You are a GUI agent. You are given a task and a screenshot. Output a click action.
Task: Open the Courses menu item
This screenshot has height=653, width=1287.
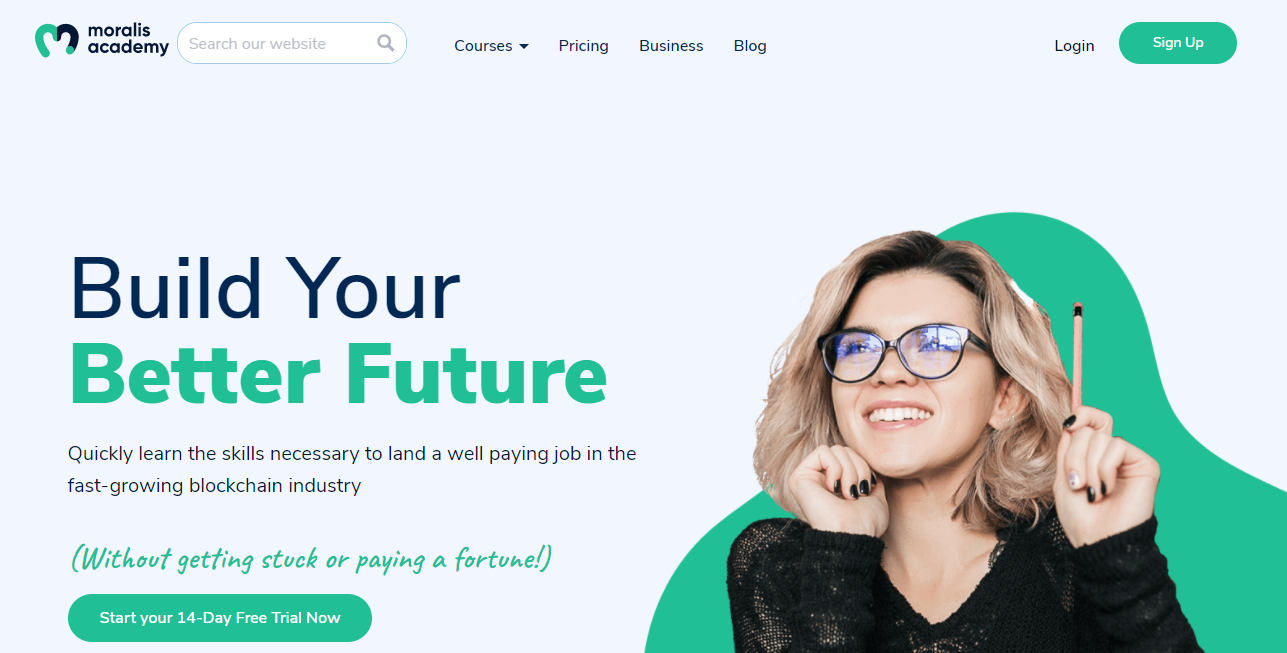(483, 46)
